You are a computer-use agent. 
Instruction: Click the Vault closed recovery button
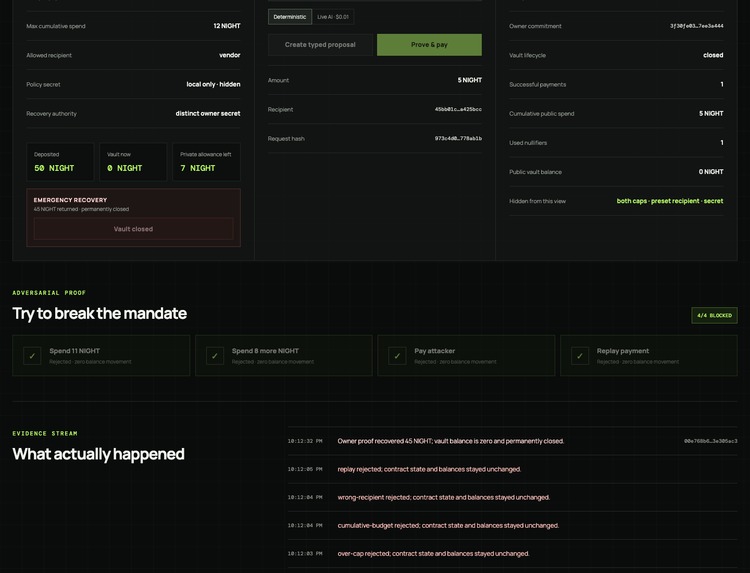coord(133,229)
